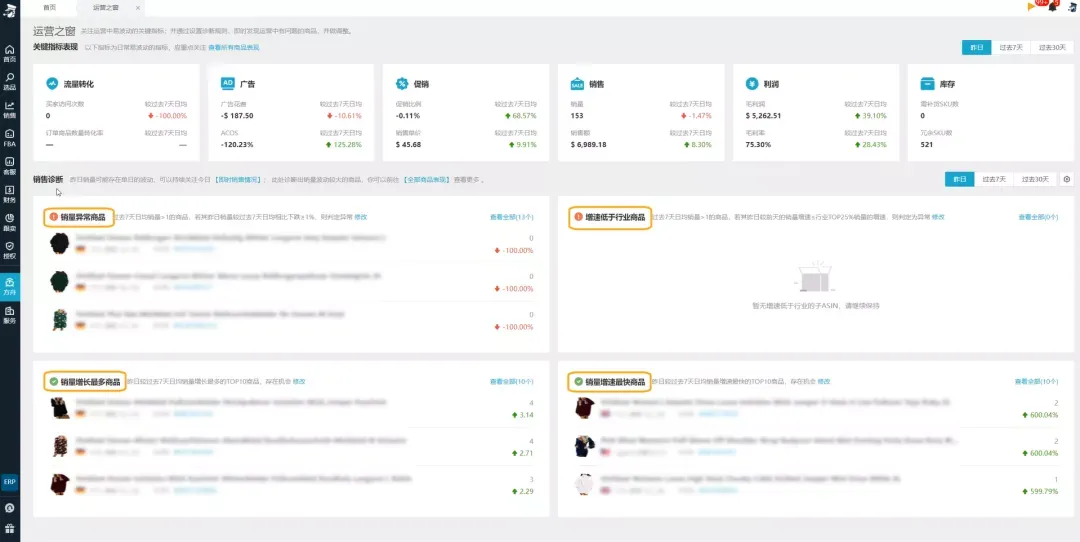1080x542 pixels.
Task: Open the thumbnail of the 599.79% growth product
Action: click(584, 483)
